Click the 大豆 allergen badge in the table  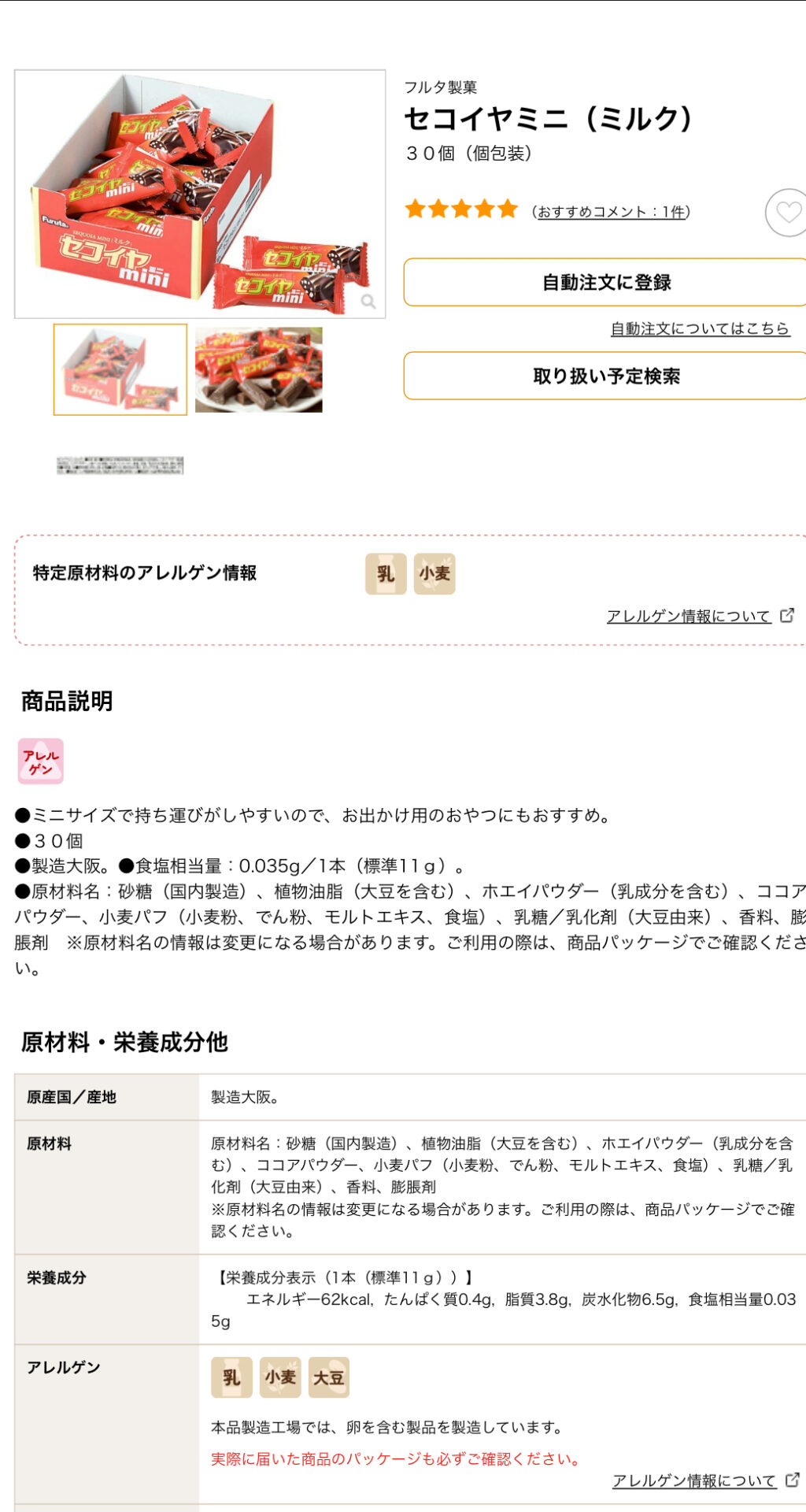[x=329, y=1377]
